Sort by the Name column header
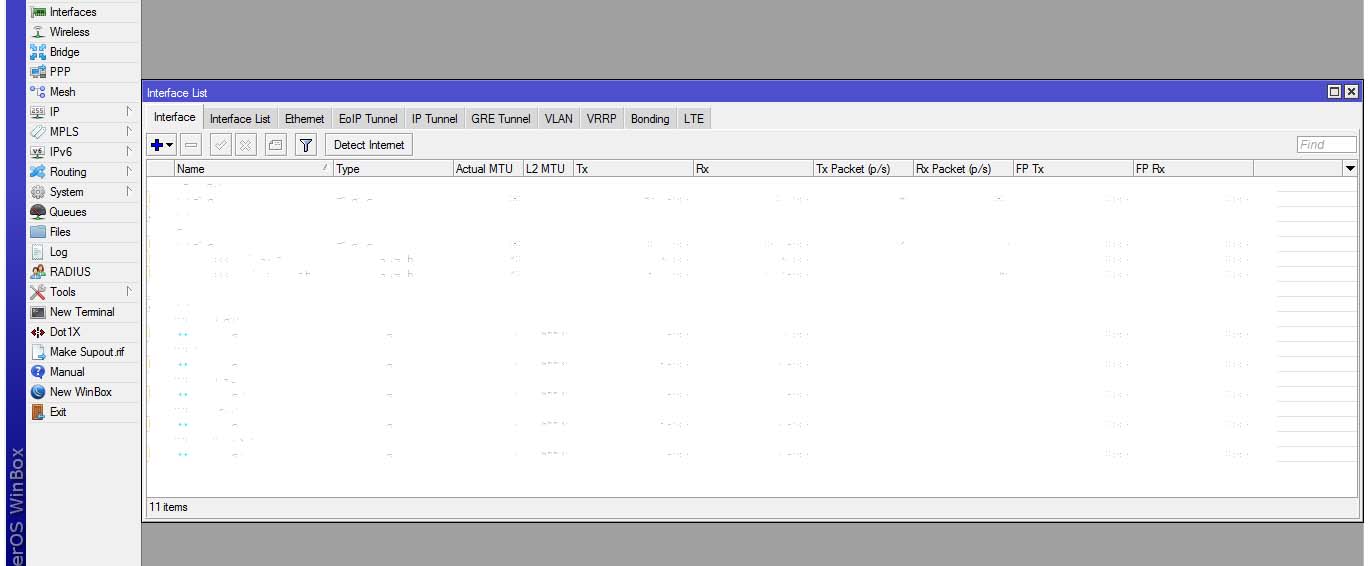 (x=253, y=169)
